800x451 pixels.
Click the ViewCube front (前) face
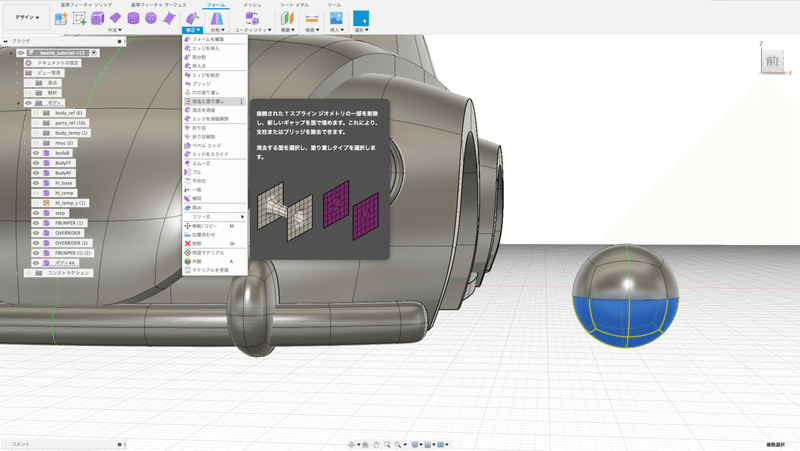tap(771, 62)
